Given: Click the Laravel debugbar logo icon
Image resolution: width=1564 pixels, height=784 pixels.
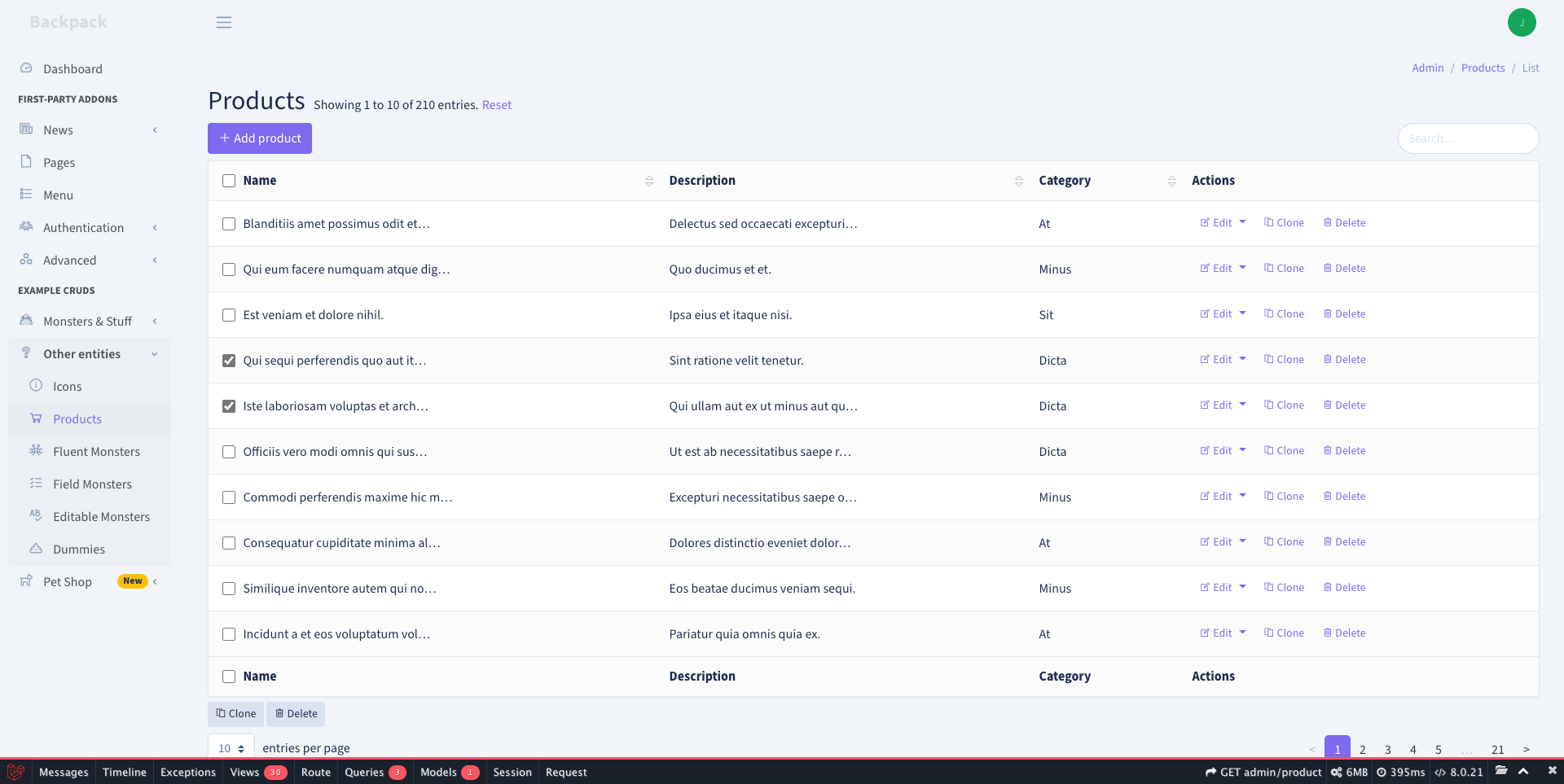Looking at the screenshot, I should [x=15, y=772].
